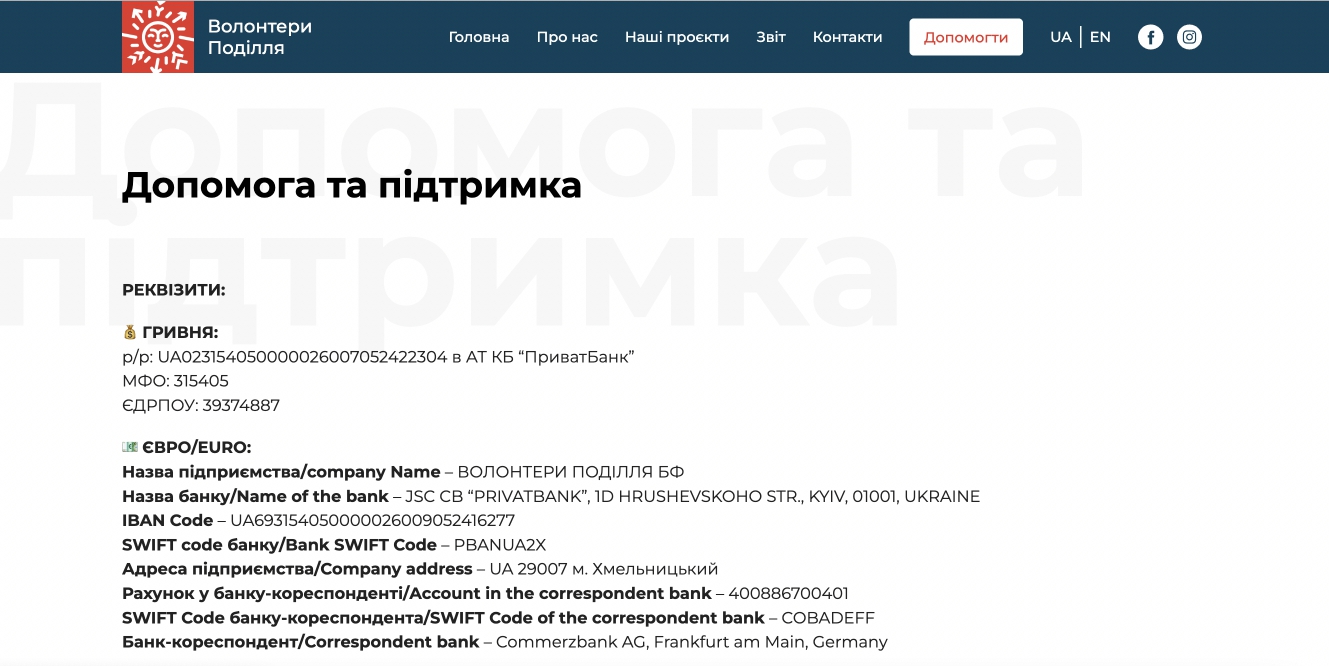Go to the Головна menu item

[x=478, y=37]
